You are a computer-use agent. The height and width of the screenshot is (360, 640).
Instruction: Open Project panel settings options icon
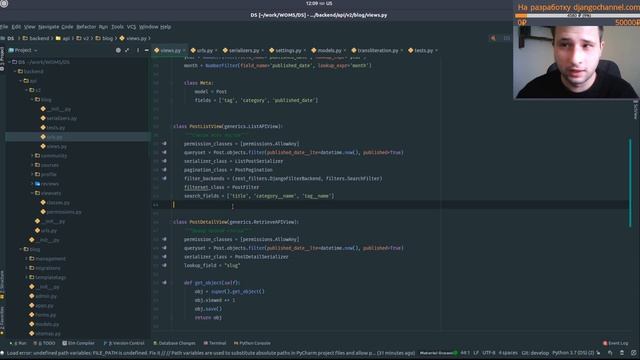pos(138,50)
